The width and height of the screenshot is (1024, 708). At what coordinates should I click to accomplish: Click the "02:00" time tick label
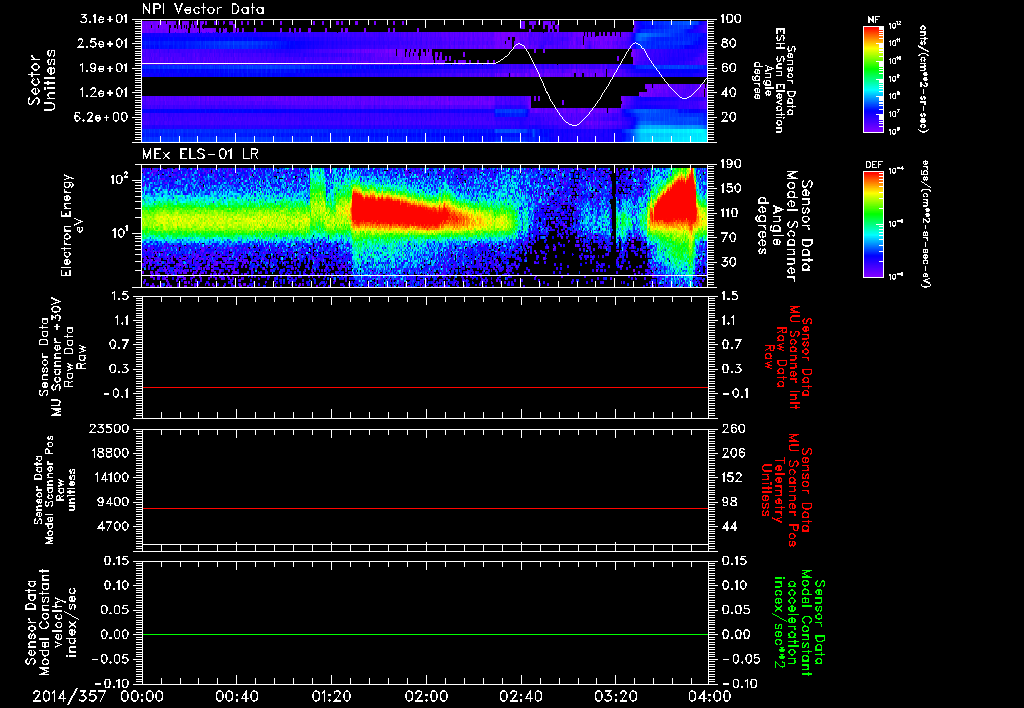coord(426,696)
